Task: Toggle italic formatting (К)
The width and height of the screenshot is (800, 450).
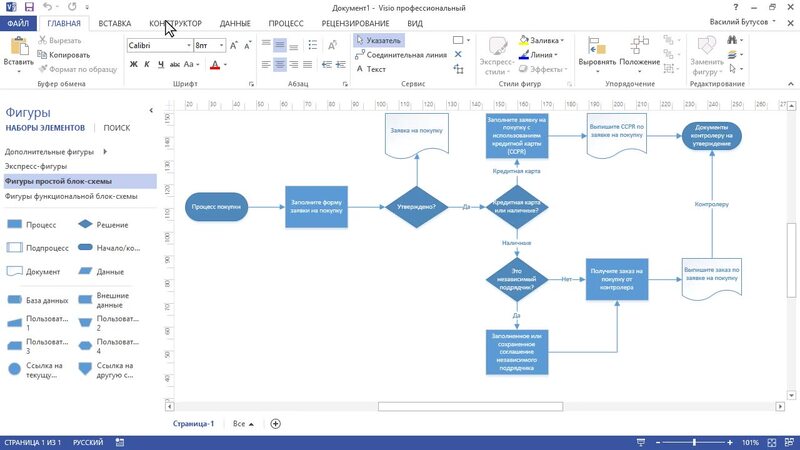Action: [147, 65]
